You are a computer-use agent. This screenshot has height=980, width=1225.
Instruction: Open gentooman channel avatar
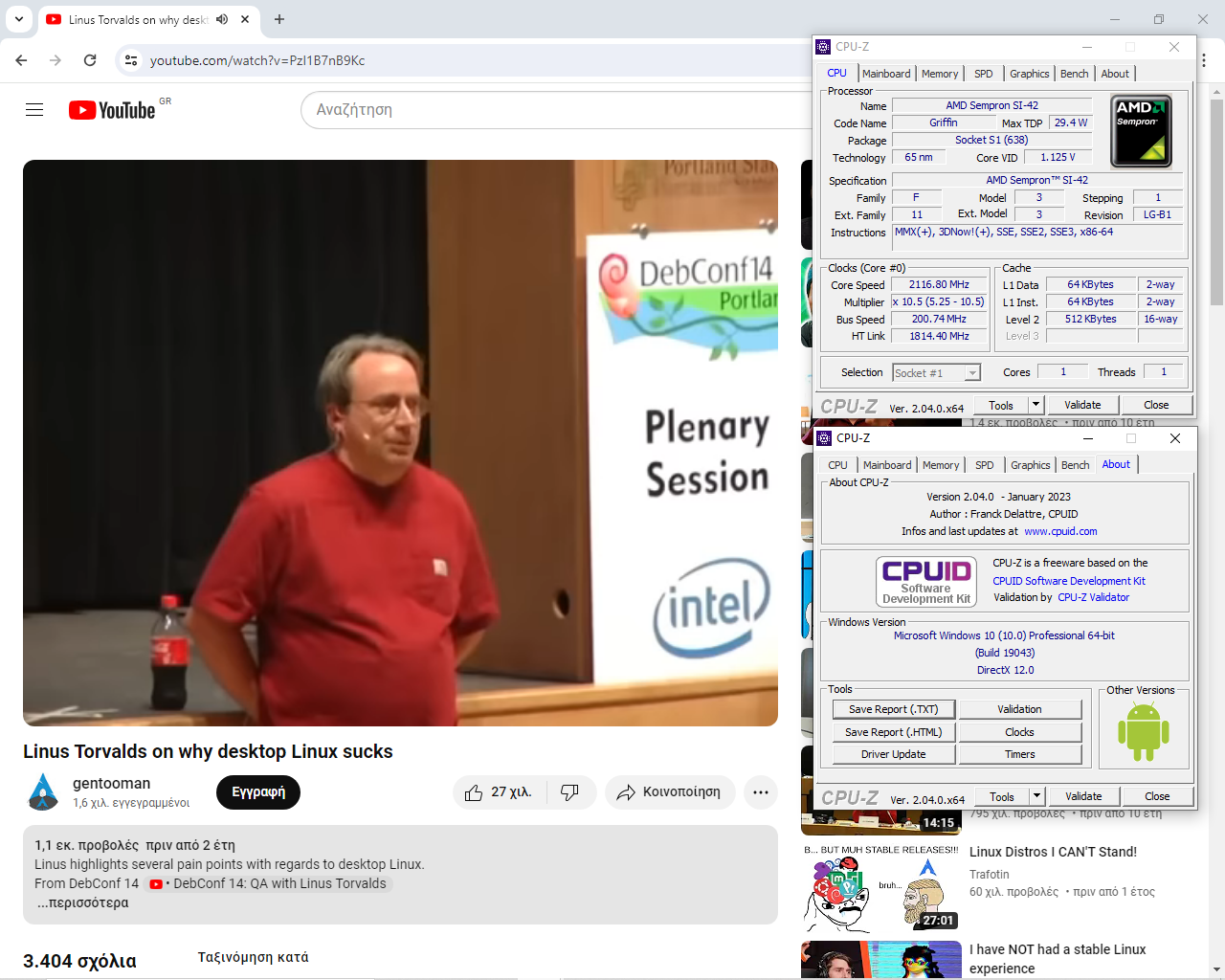(x=42, y=792)
